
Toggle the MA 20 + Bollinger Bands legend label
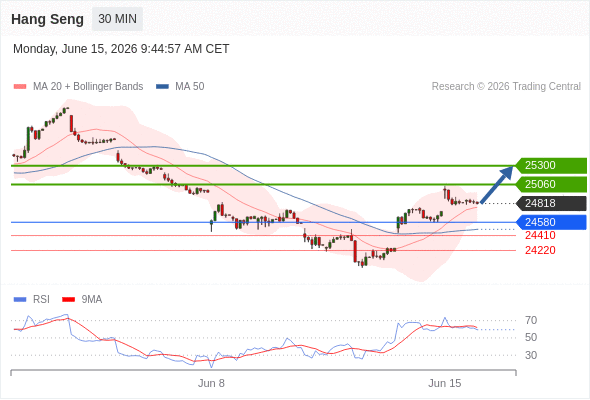[x=88, y=87]
